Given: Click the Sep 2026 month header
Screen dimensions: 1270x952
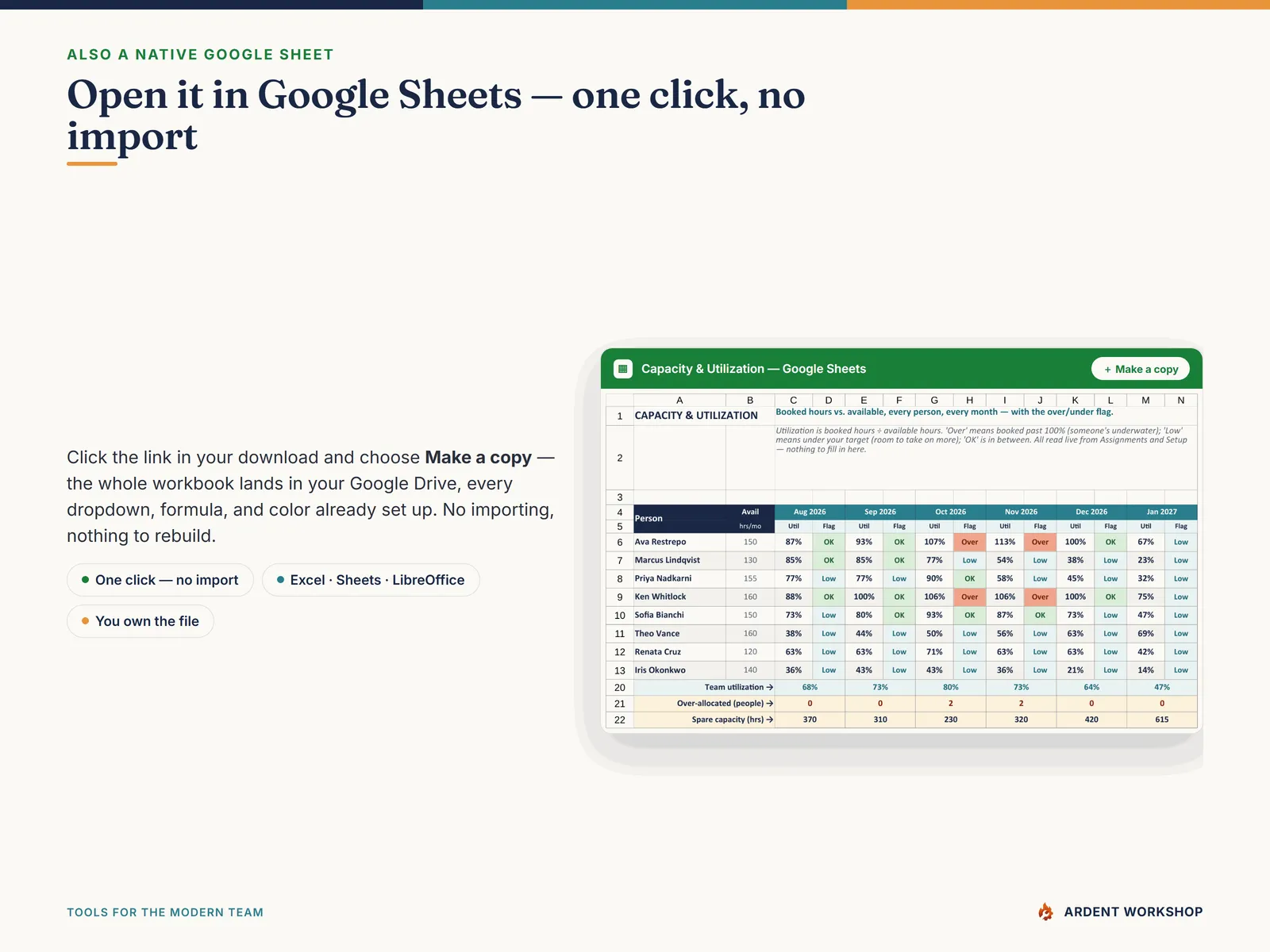Looking at the screenshot, I should point(880,512).
